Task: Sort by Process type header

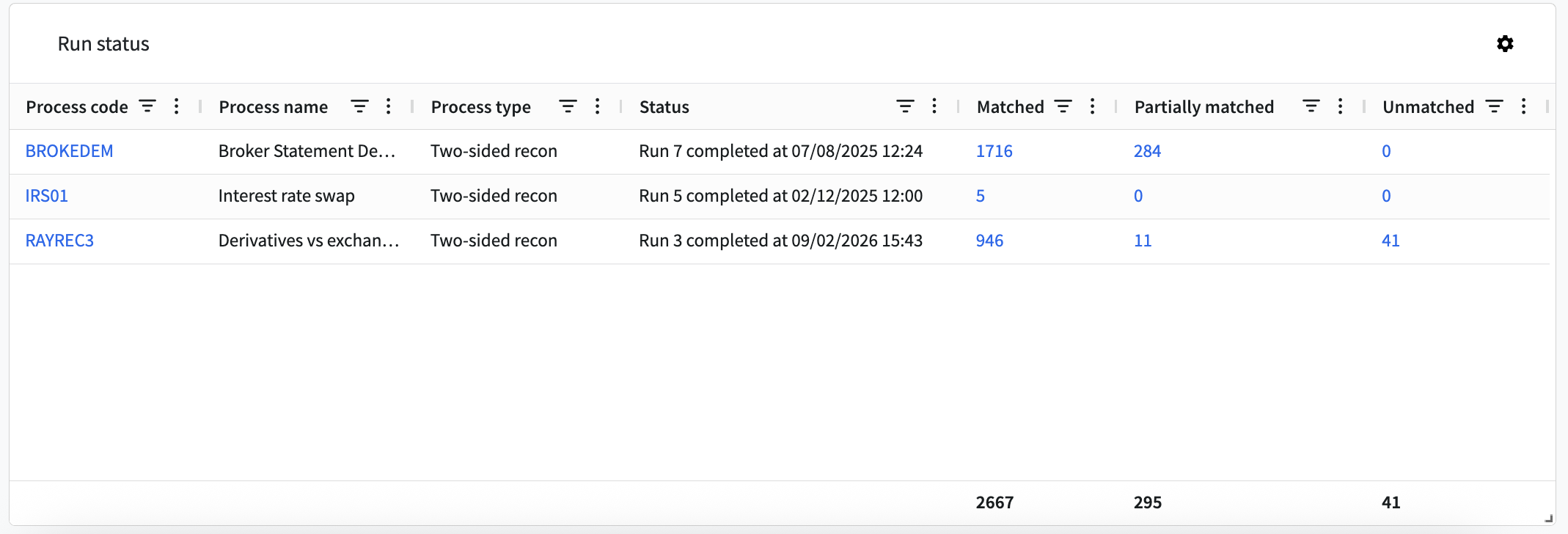Action: [480, 107]
